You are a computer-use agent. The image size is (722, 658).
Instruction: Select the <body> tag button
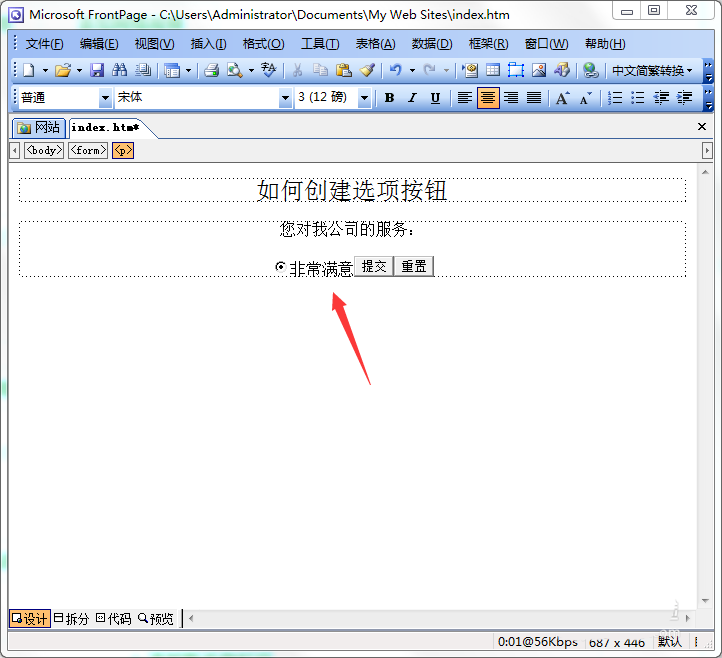44,151
